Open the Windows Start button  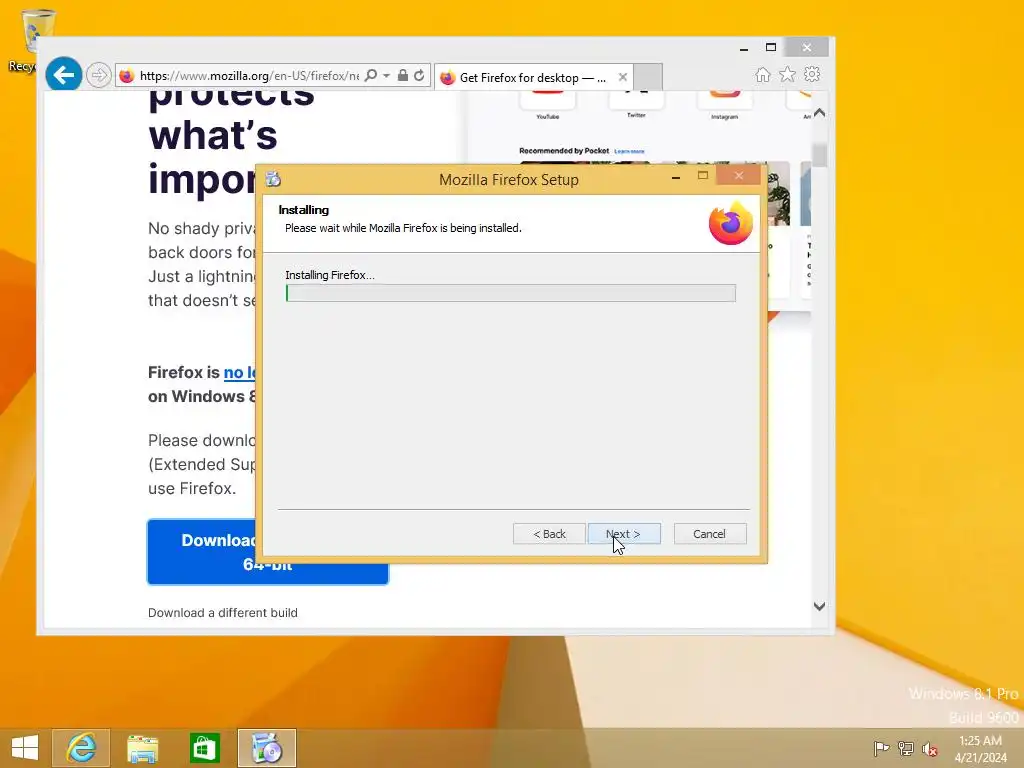click(x=25, y=748)
